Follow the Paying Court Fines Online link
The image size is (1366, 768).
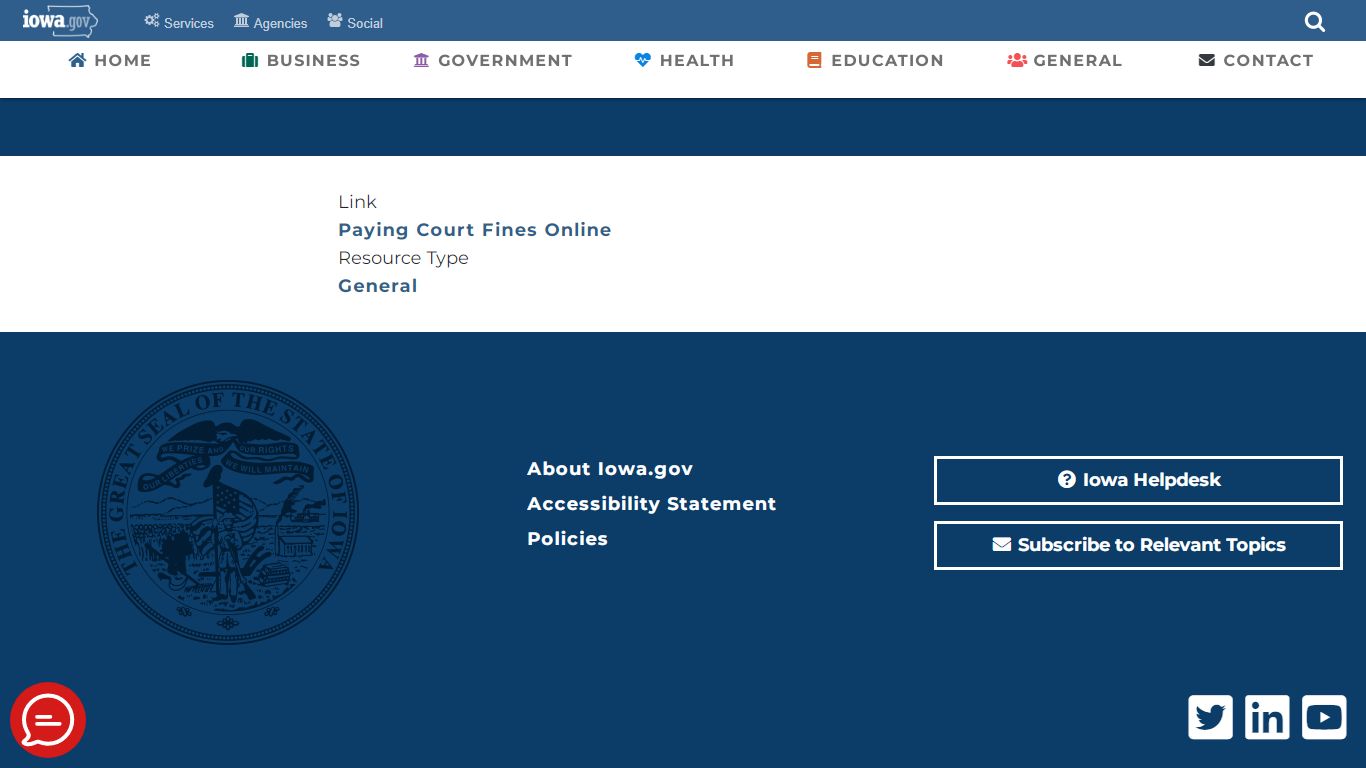tap(475, 230)
